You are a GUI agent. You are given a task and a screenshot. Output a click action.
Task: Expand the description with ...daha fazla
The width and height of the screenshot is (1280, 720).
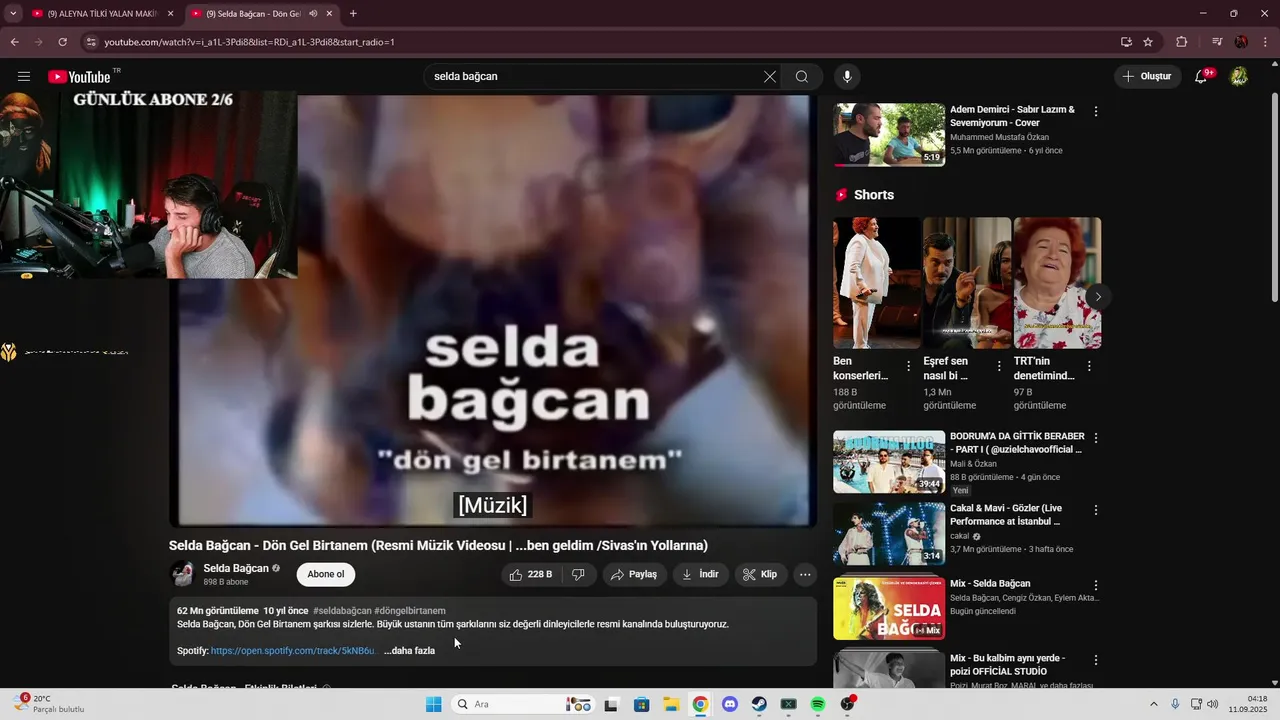pos(409,651)
